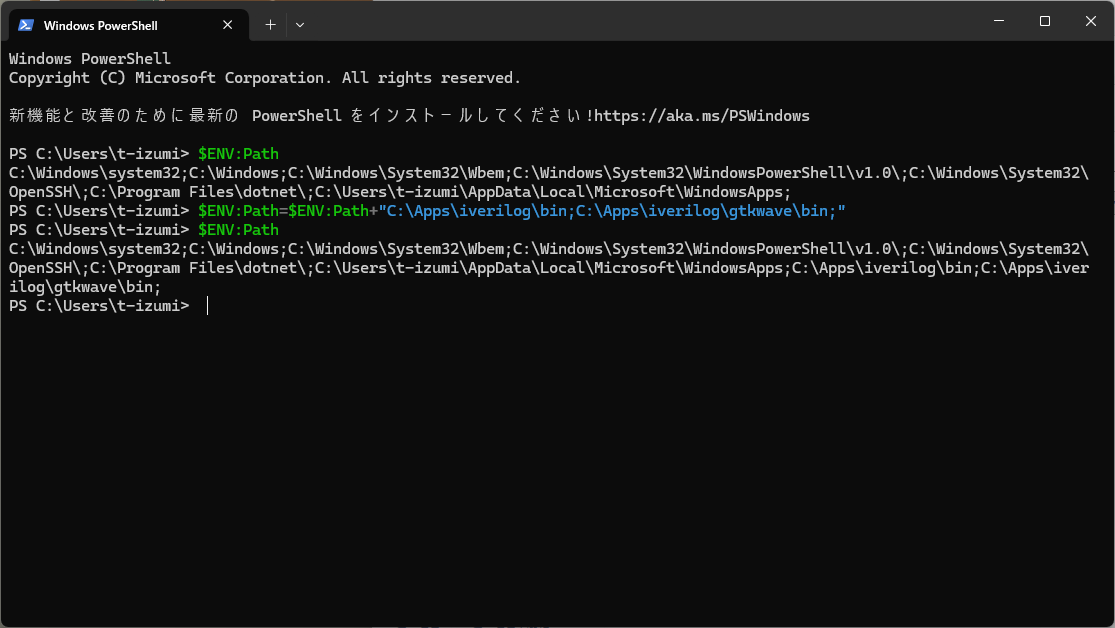The image size is (1115, 628).
Task: Close the terminal window
Action: (x=1090, y=21)
